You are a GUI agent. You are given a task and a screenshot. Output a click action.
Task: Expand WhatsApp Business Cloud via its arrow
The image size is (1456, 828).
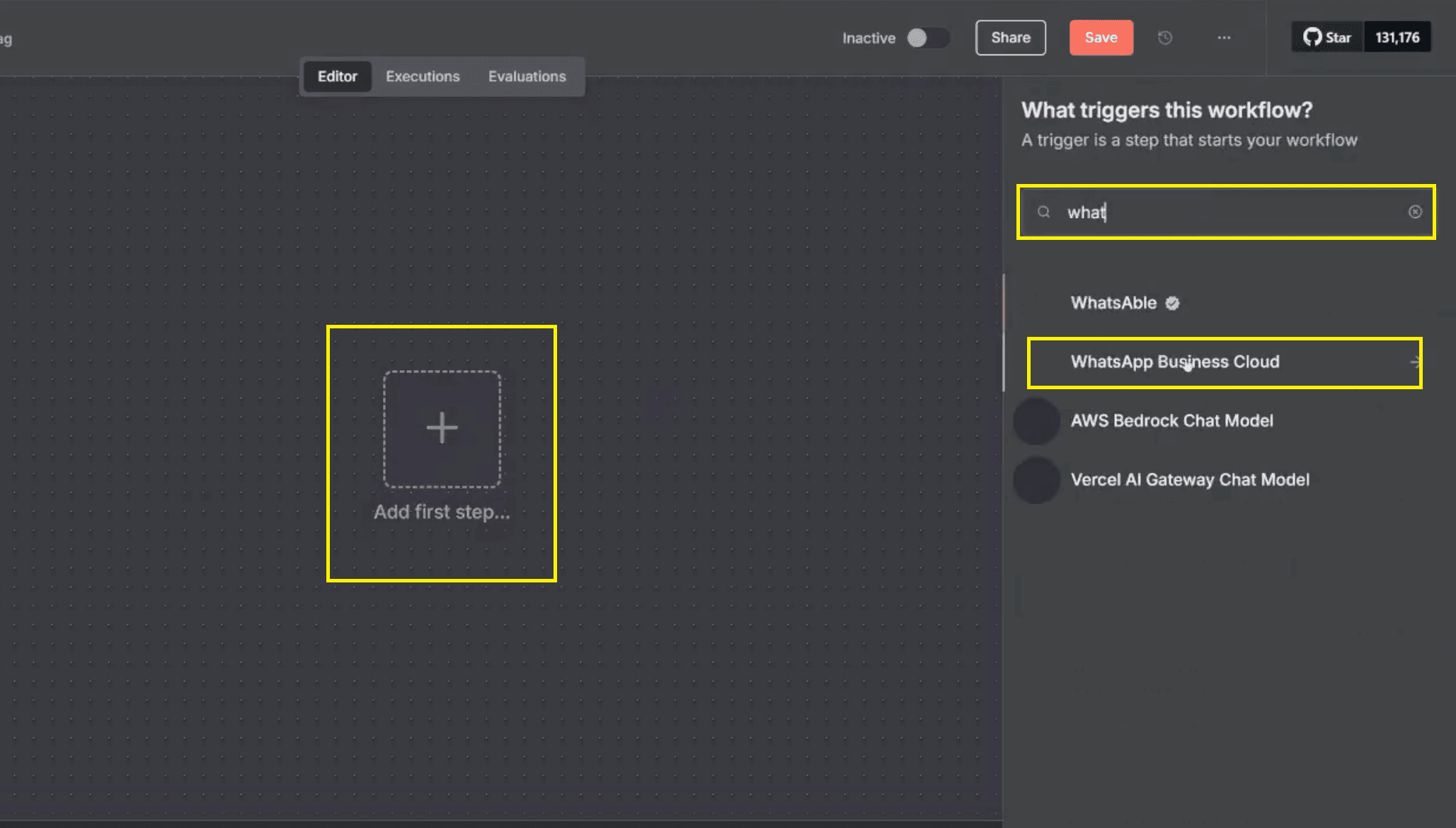(1415, 362)
